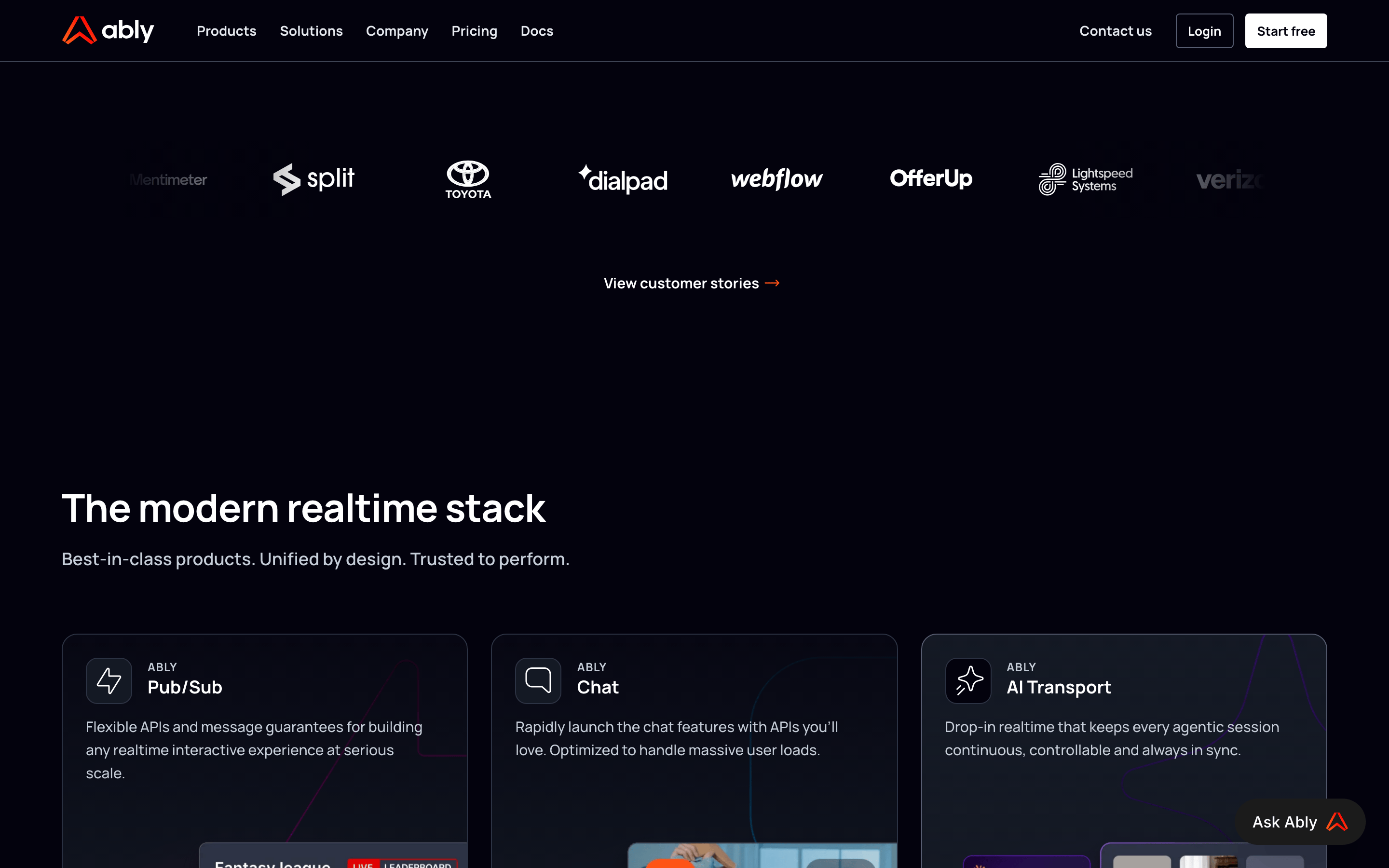Follow the View customer stories link
1389x868 pixels.
(692, 283)
